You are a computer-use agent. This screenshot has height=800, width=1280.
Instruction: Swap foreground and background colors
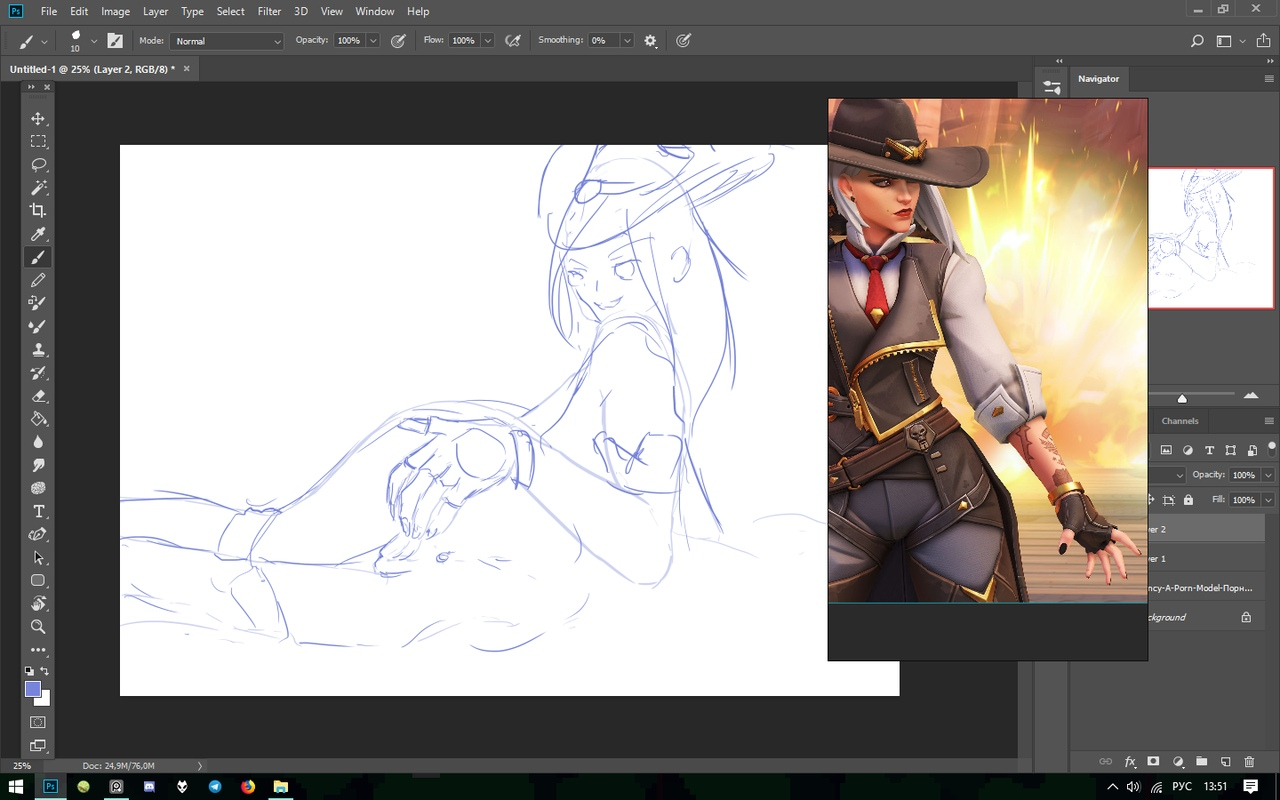click(x=45, y=671)
